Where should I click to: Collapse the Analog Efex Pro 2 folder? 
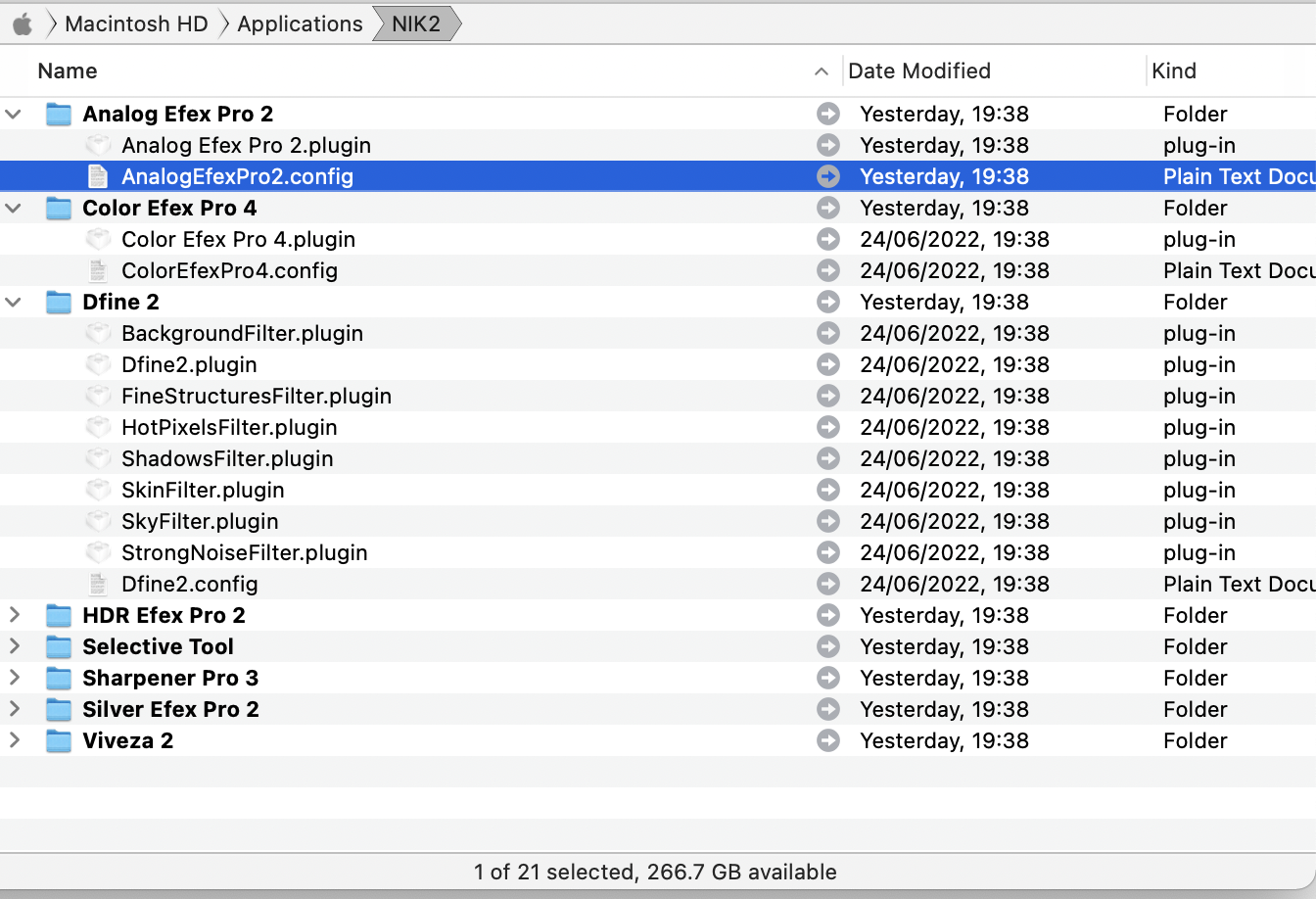click(14, 114)
